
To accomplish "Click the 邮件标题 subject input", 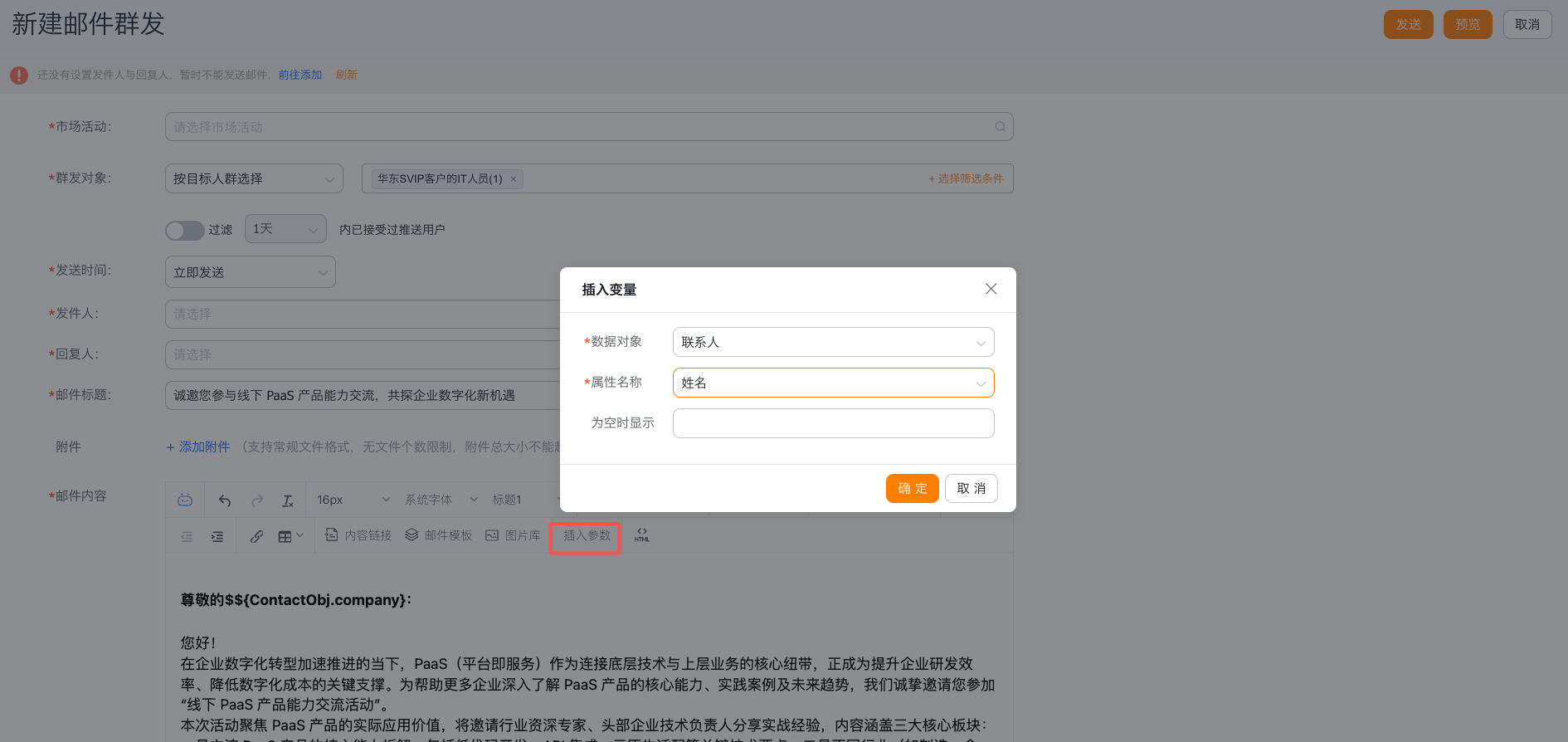I will coord(363,395).
